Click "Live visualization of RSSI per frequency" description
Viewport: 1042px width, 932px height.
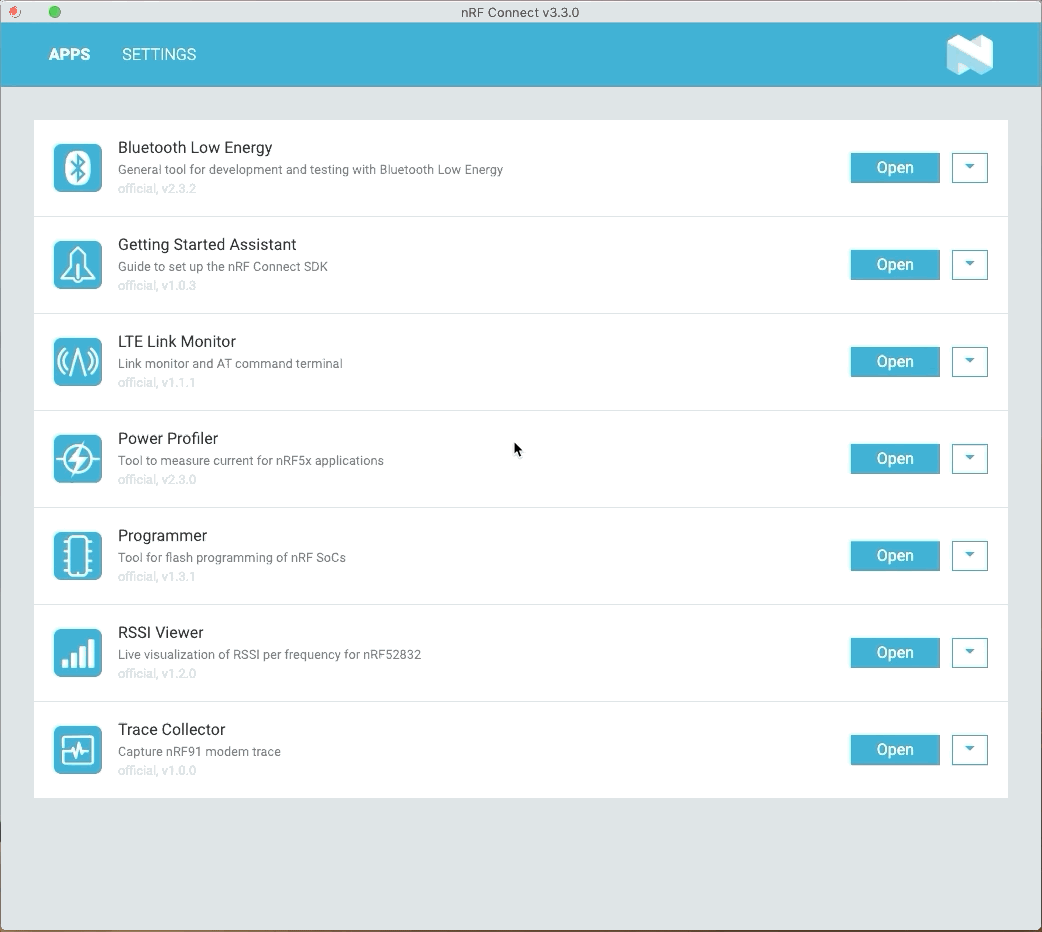coord(269,655)
